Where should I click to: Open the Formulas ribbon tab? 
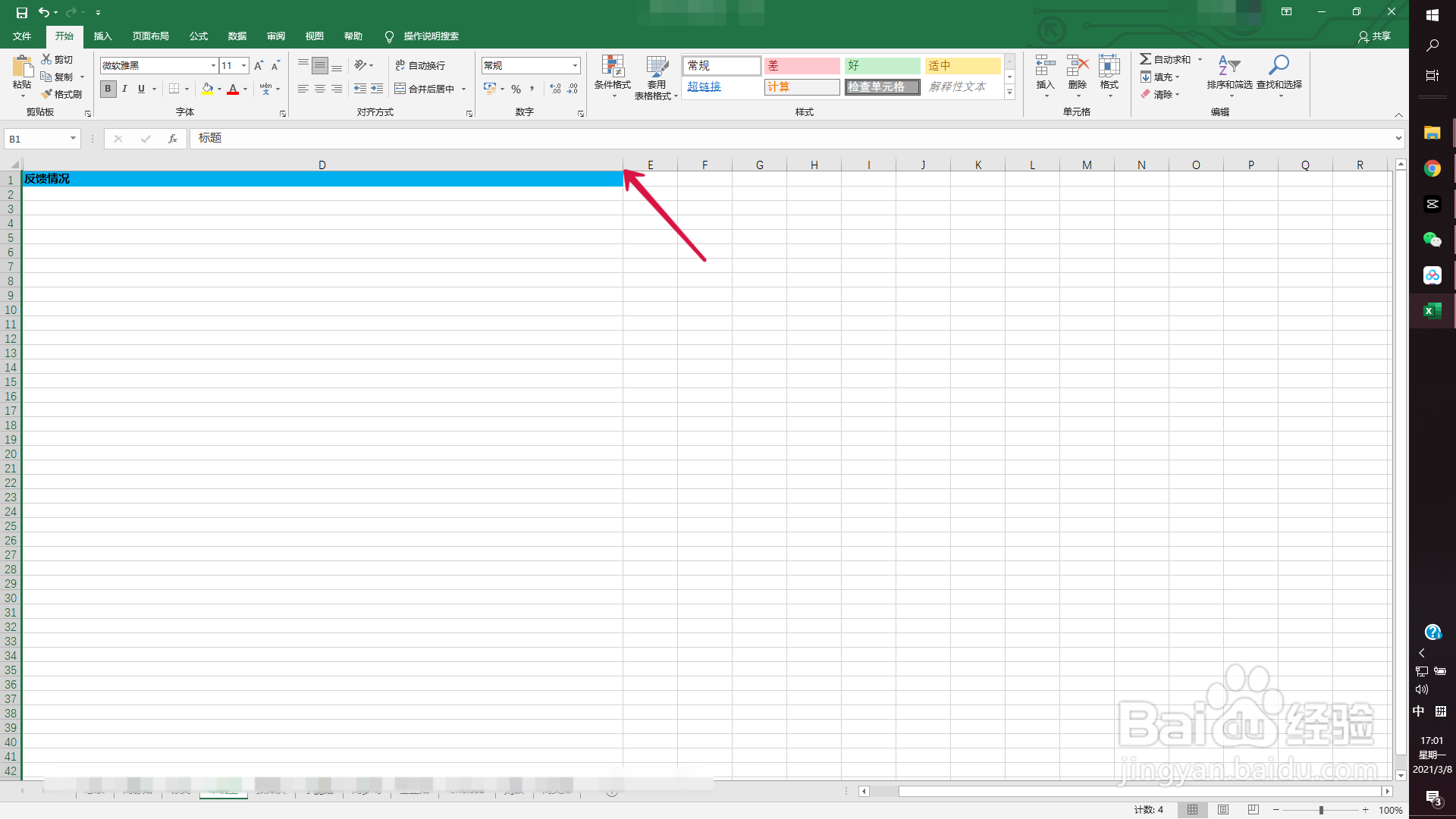(x=199, y=36)
